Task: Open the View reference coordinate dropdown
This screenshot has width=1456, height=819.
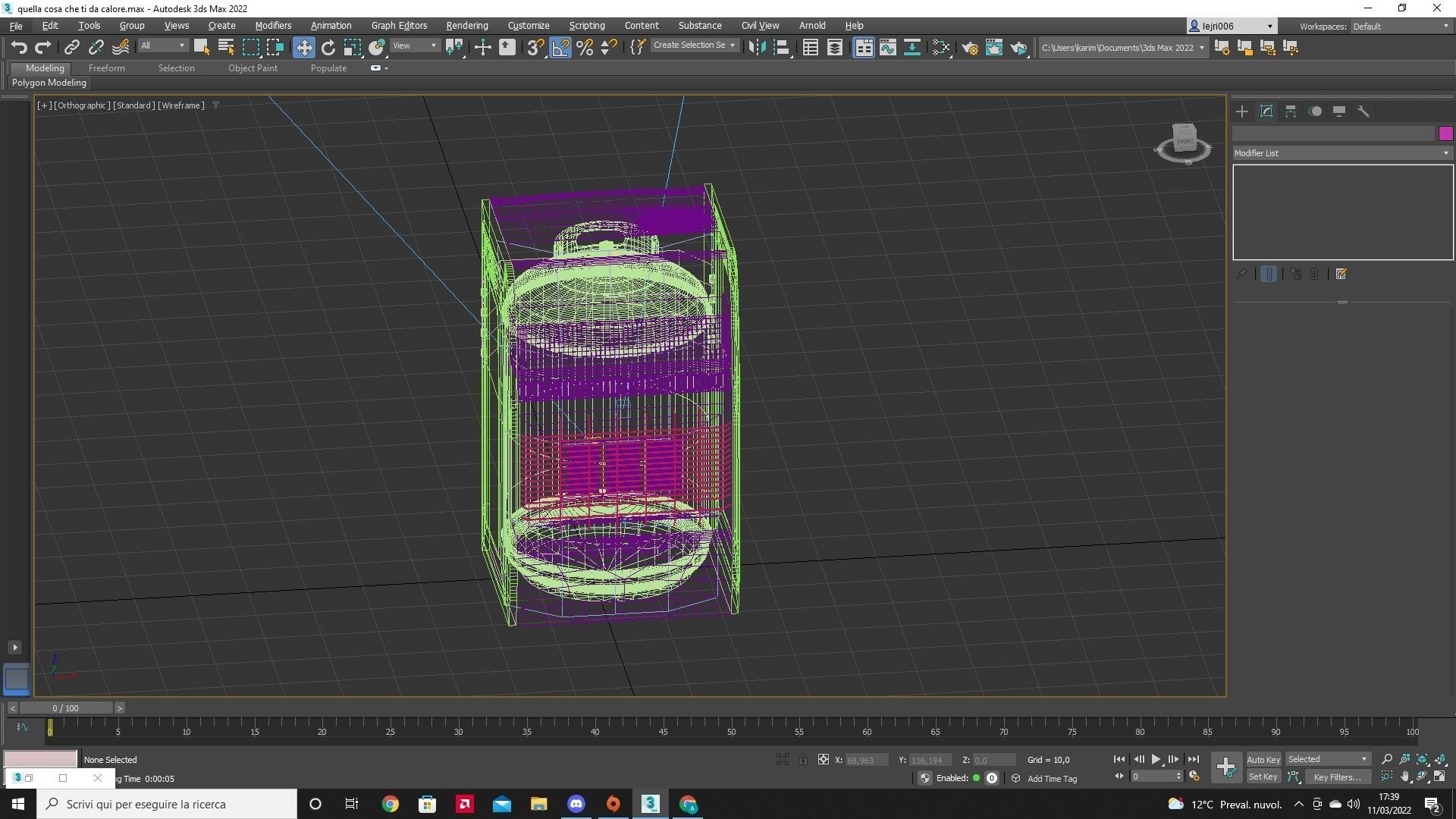Action: point(415,46)
